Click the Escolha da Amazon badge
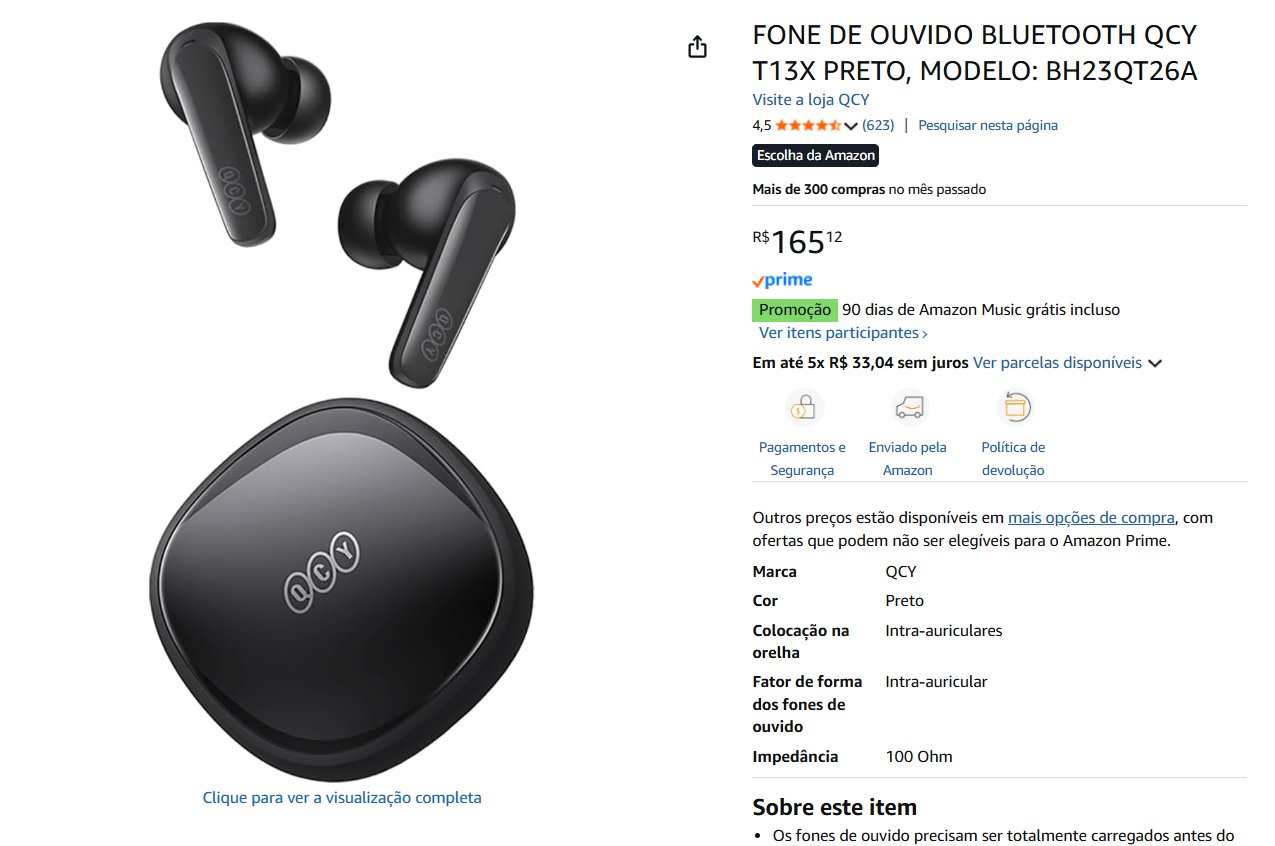Screen dimensions: 1275x846 click(x=816, y=155)
